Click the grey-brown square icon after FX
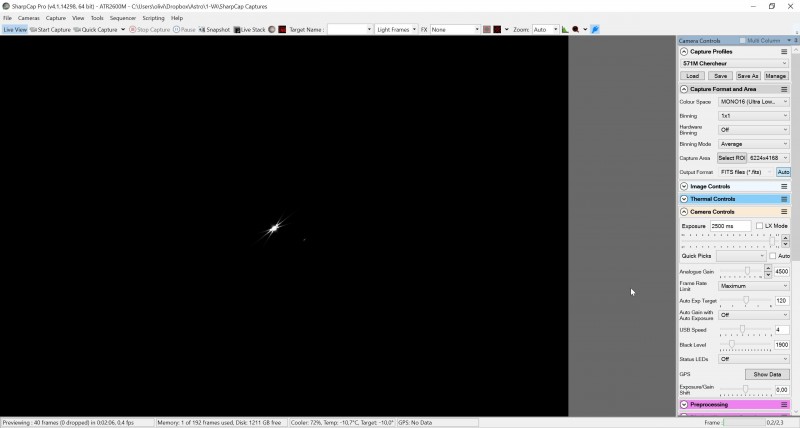The width and height of the screenshot is (800, 428). 487,30
